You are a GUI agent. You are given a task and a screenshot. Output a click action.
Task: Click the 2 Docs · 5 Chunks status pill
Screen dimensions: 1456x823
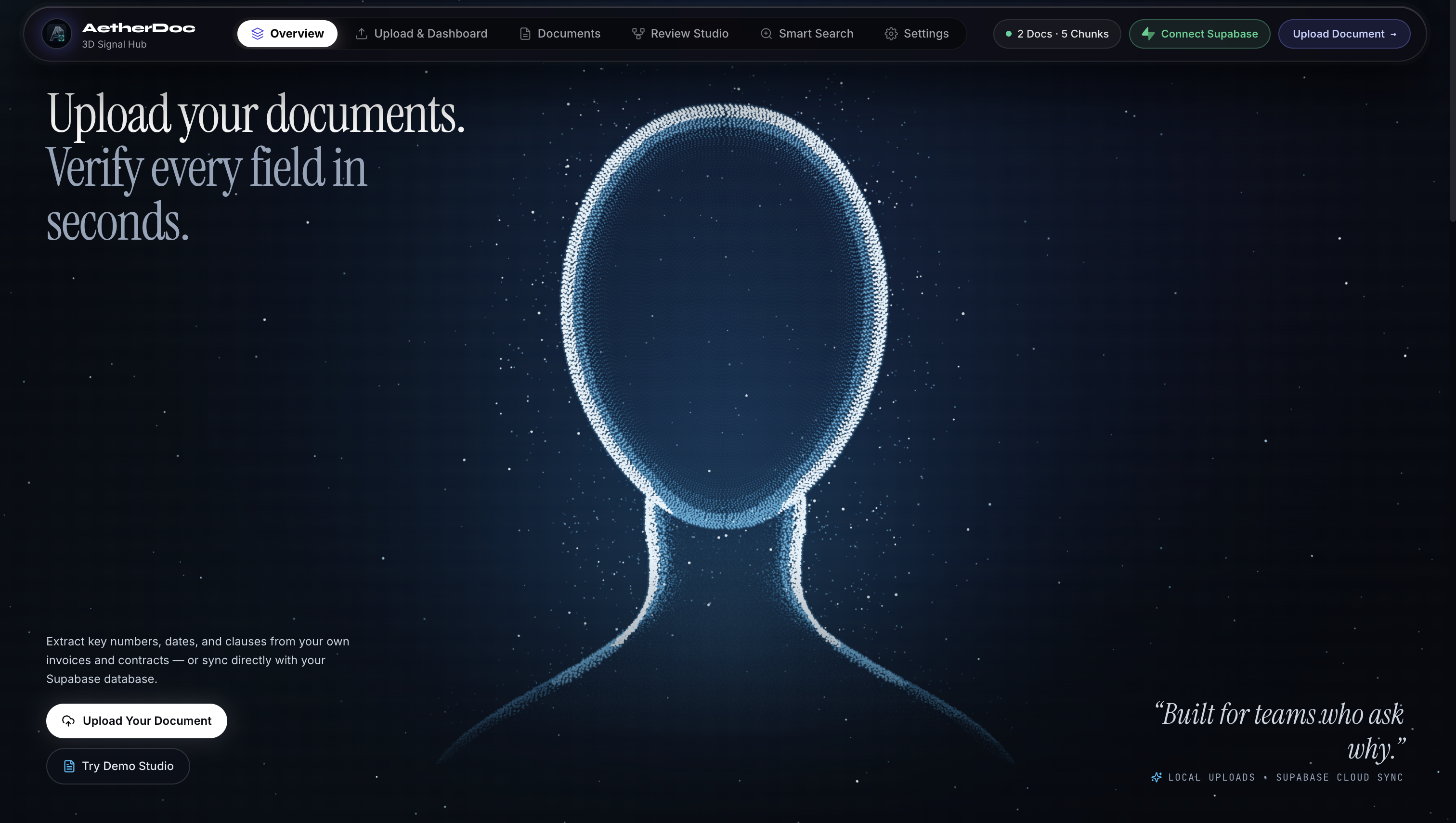point(1057,34)
